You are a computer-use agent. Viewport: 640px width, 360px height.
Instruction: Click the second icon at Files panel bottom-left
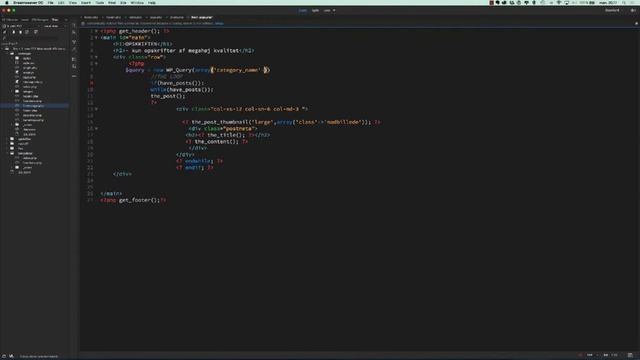click(11, 356)
